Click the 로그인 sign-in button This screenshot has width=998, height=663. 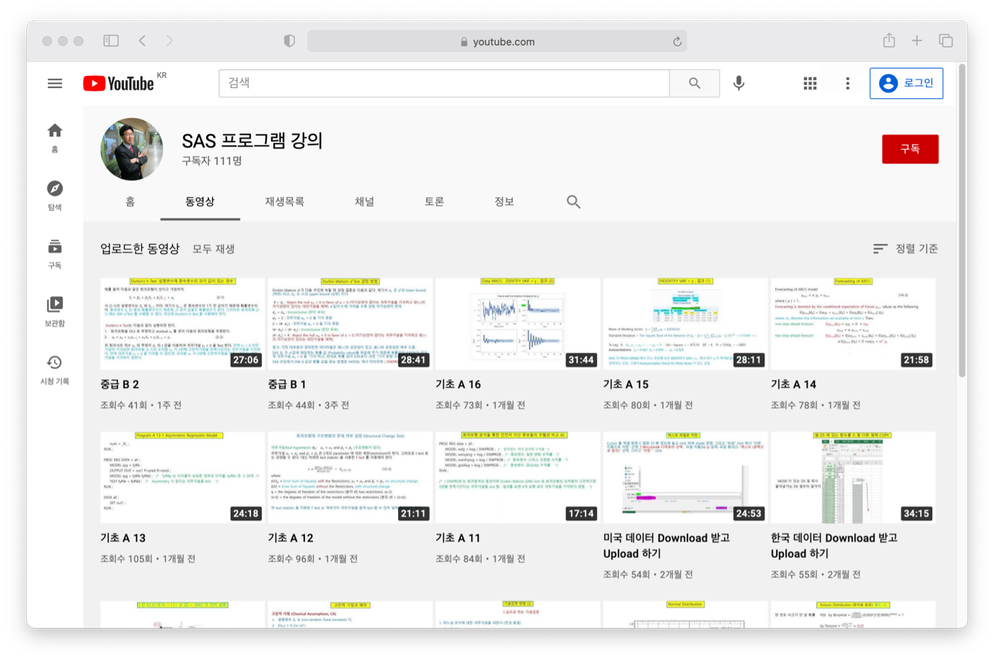coord(906,83)
